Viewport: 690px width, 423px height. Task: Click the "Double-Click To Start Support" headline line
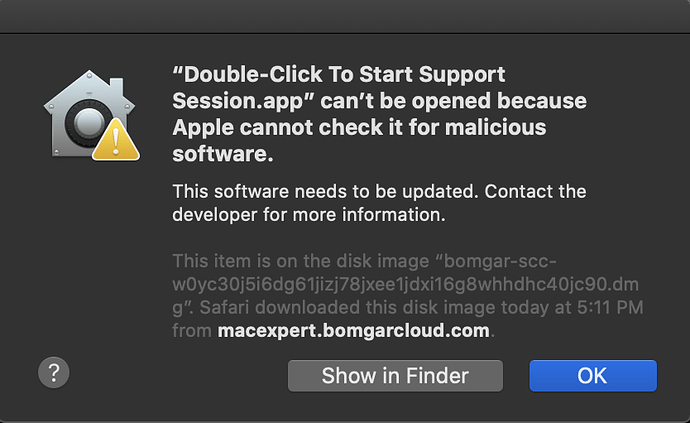point(338,74)
